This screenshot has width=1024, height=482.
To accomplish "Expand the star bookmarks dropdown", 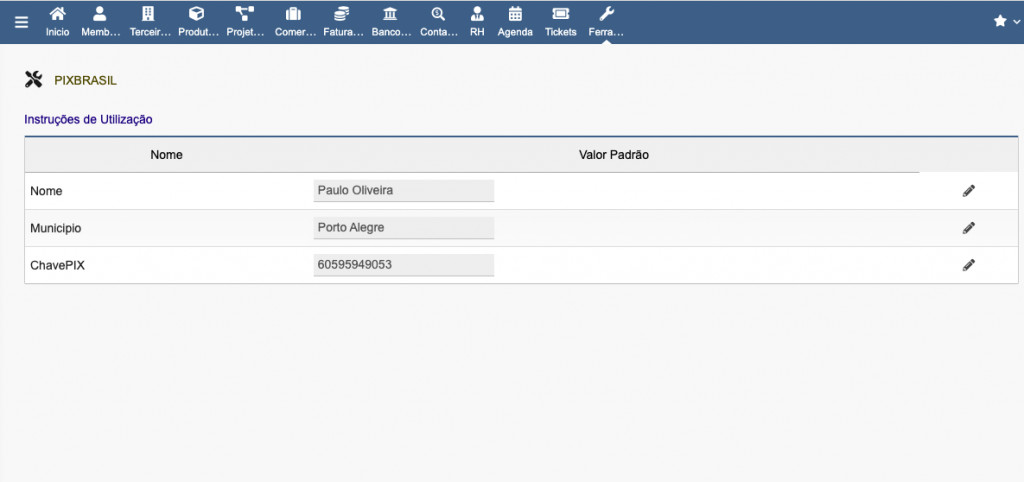I will (1005, 21).
